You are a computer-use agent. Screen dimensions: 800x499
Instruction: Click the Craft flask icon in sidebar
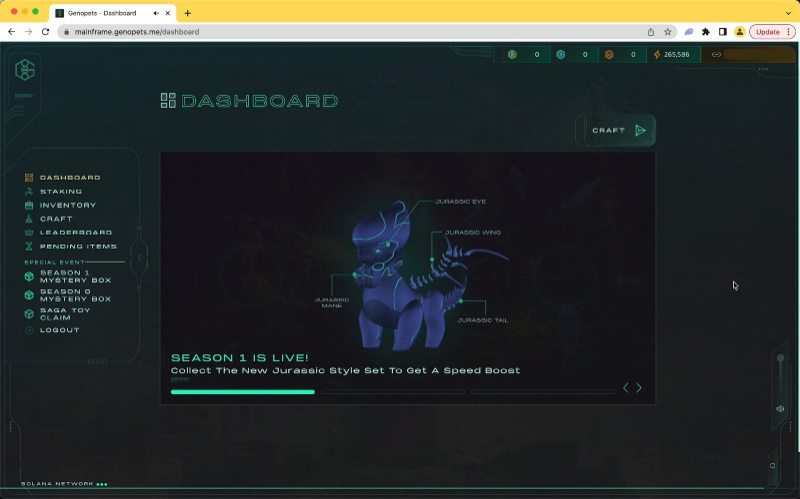(29, 219)
